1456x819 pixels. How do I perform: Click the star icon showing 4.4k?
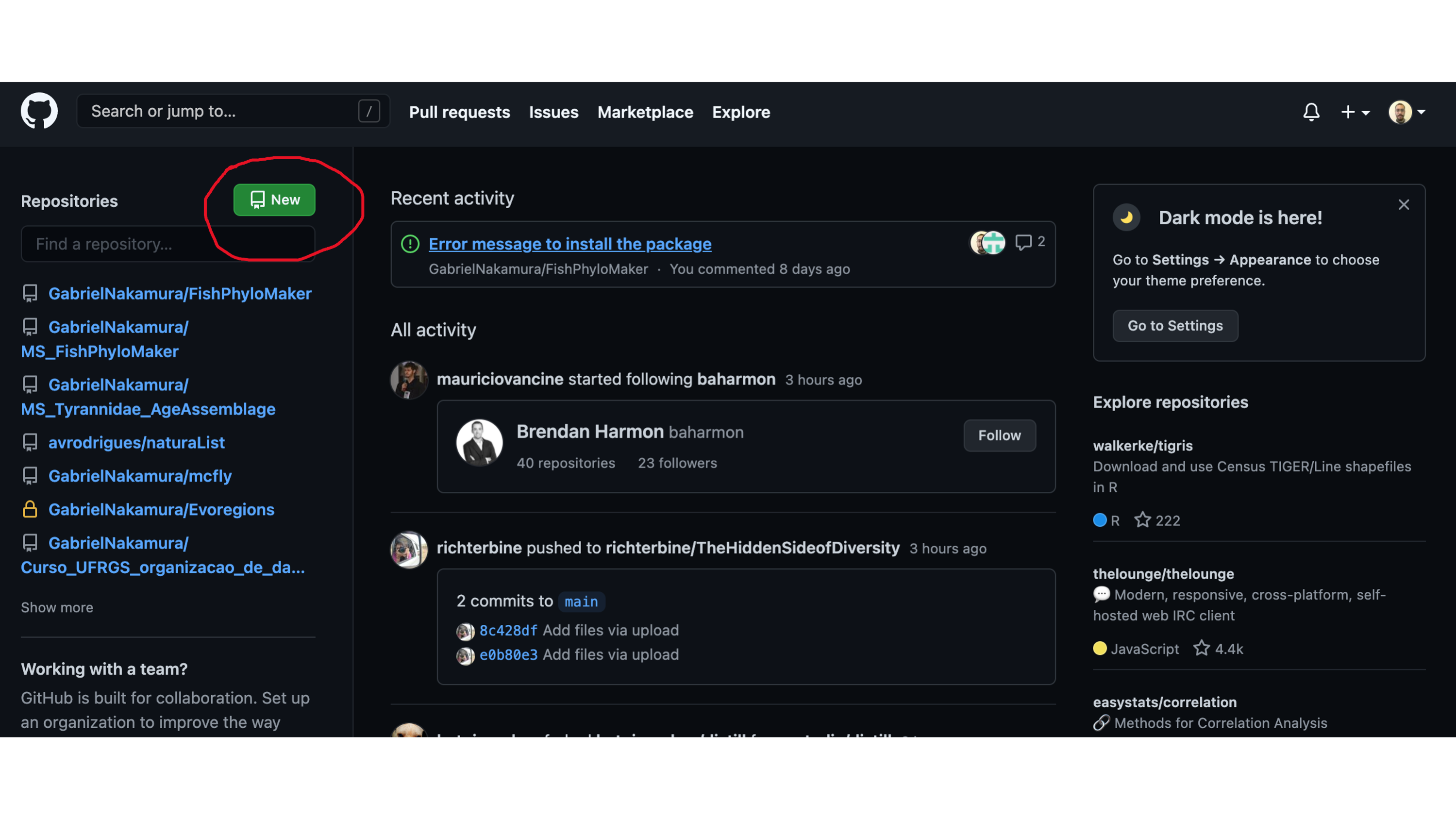pos(1201,648)
